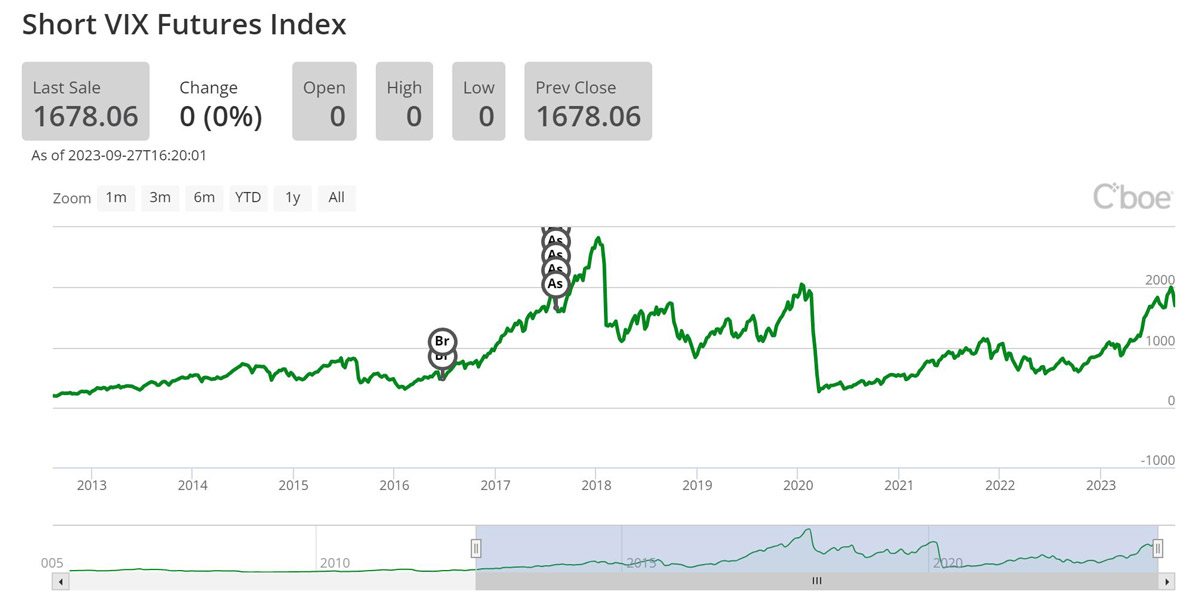Switch to the All zoom tab

point(337,197)
